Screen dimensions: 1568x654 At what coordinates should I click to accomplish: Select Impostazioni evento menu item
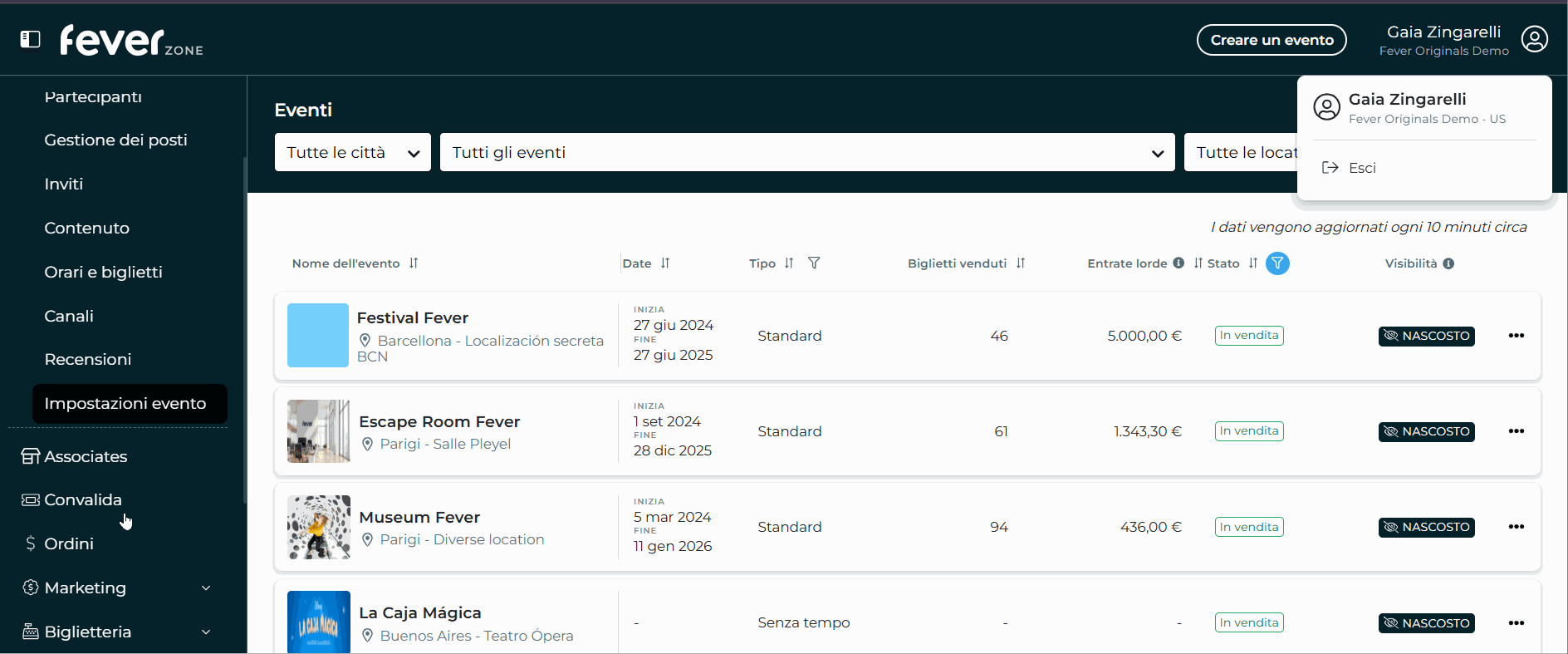(x=130, y=403)
